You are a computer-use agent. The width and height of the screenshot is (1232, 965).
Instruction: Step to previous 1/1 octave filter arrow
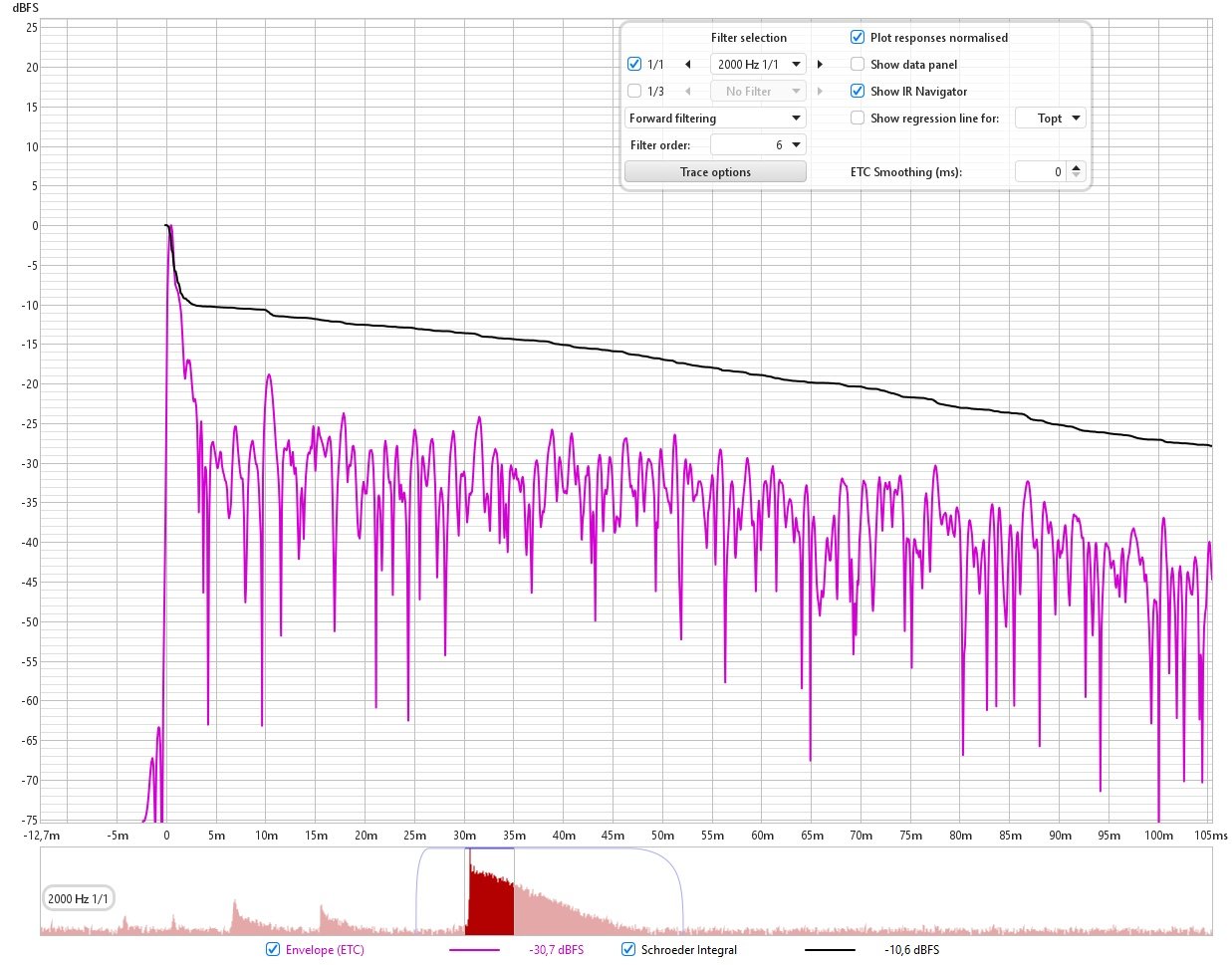(x=687, y=65)
